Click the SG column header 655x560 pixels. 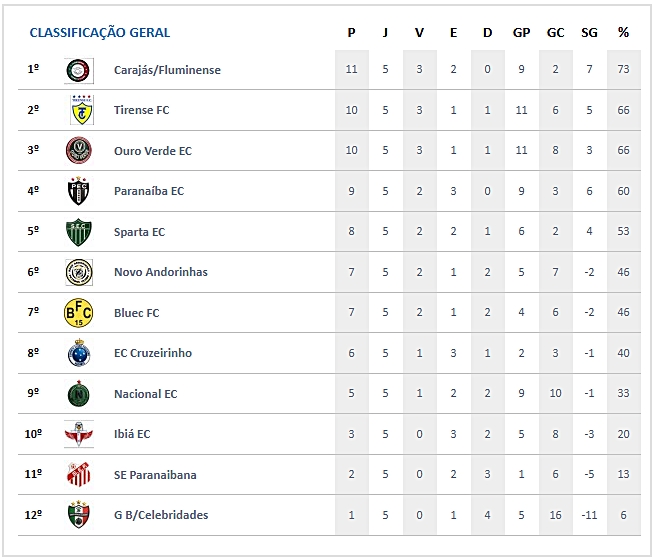click(x=589, y=32)
